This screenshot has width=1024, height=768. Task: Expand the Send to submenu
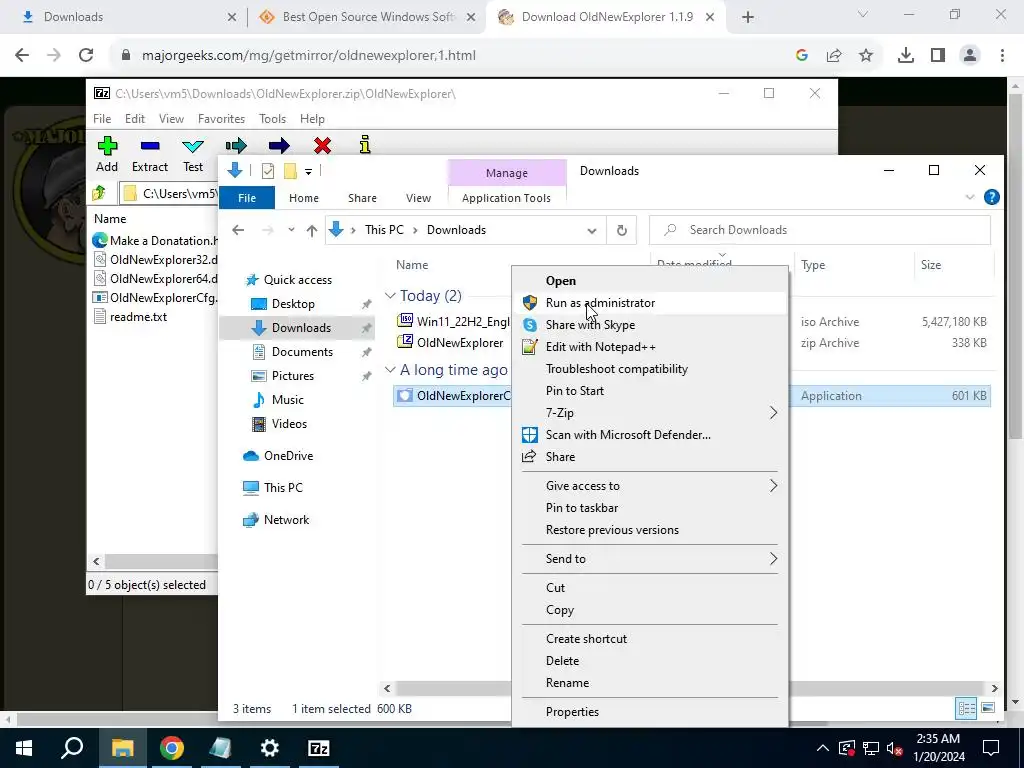click(x=773, y=559)
